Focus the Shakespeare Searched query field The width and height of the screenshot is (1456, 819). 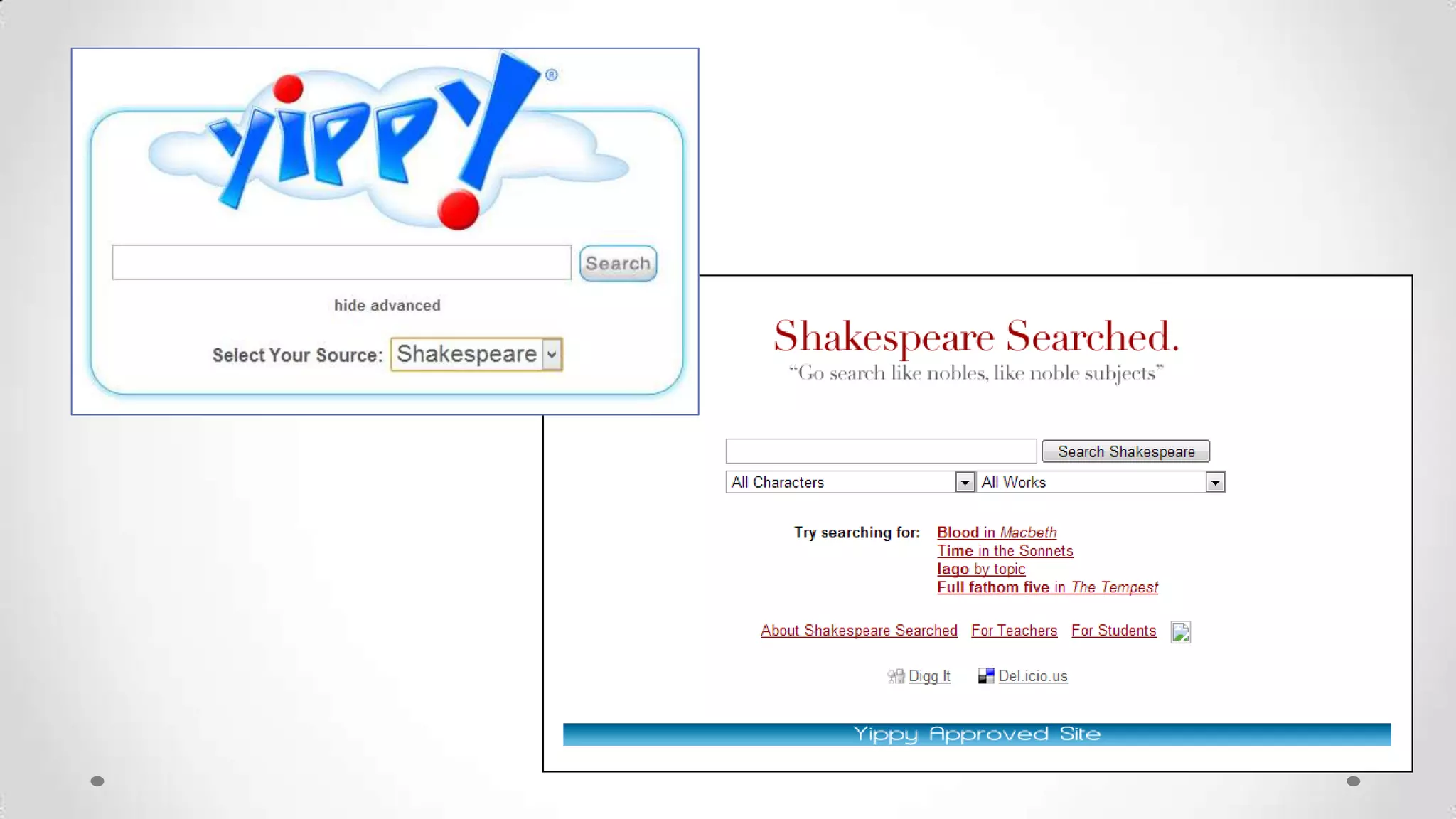[x=881, y=451]
